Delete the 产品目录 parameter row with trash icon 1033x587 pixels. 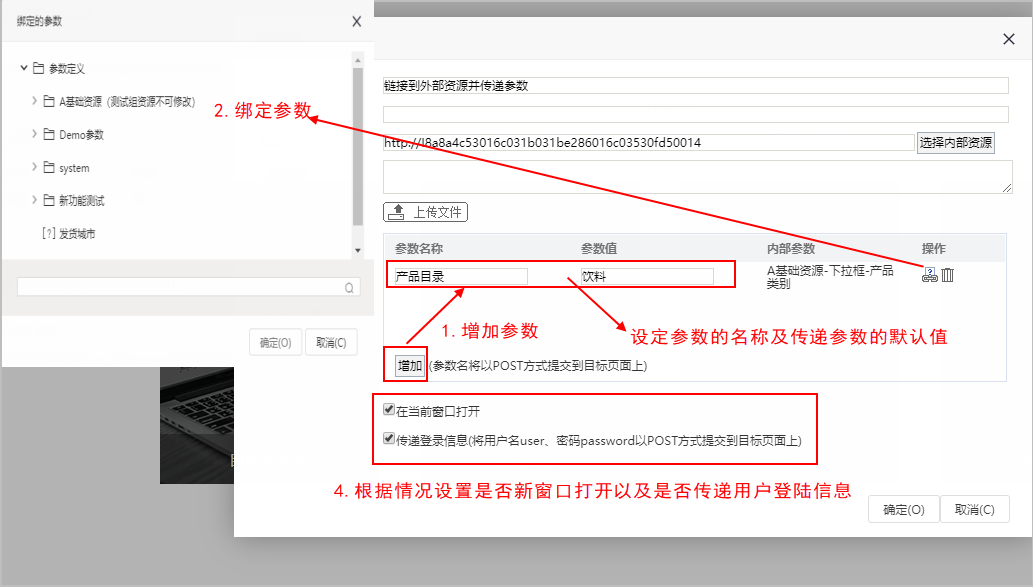pyautogui.click(x=947, y=275)
